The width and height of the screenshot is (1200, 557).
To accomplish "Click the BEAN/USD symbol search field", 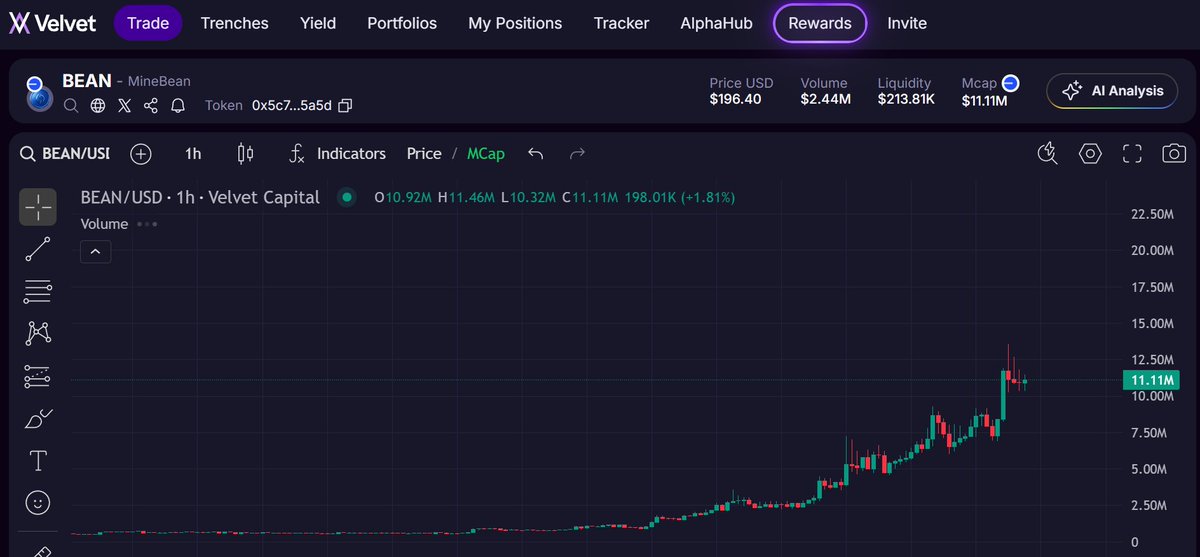I will click(66, 153).
